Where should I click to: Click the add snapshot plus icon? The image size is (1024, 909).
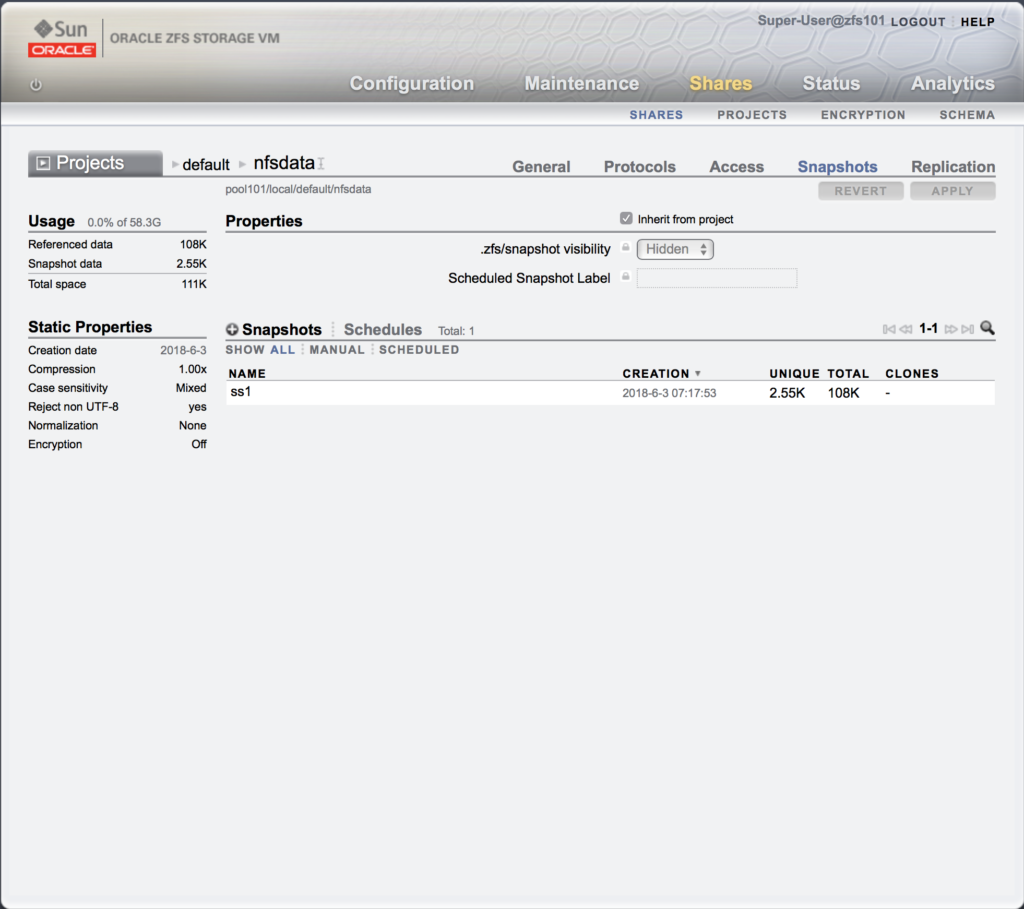click(232, 330)
